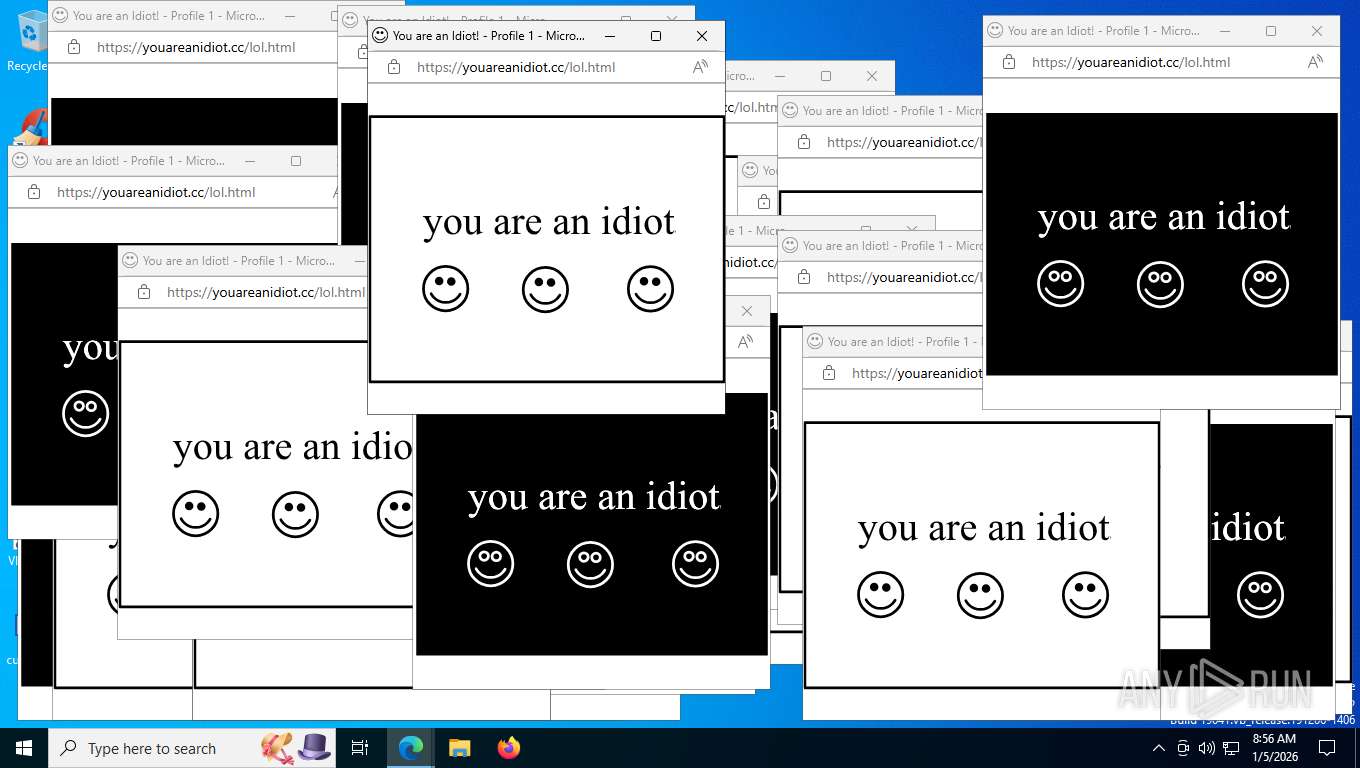
Task: Click the smiley favicon of the popup next to the Recycle Bin
Action: tap(60, 15)
